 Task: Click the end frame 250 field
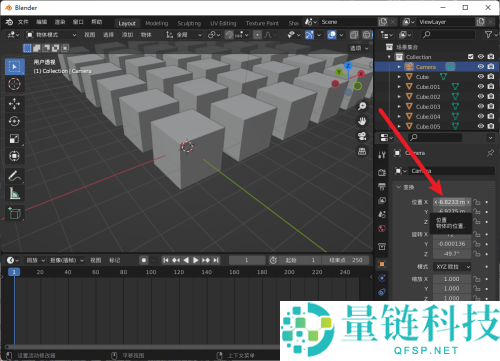346,260
